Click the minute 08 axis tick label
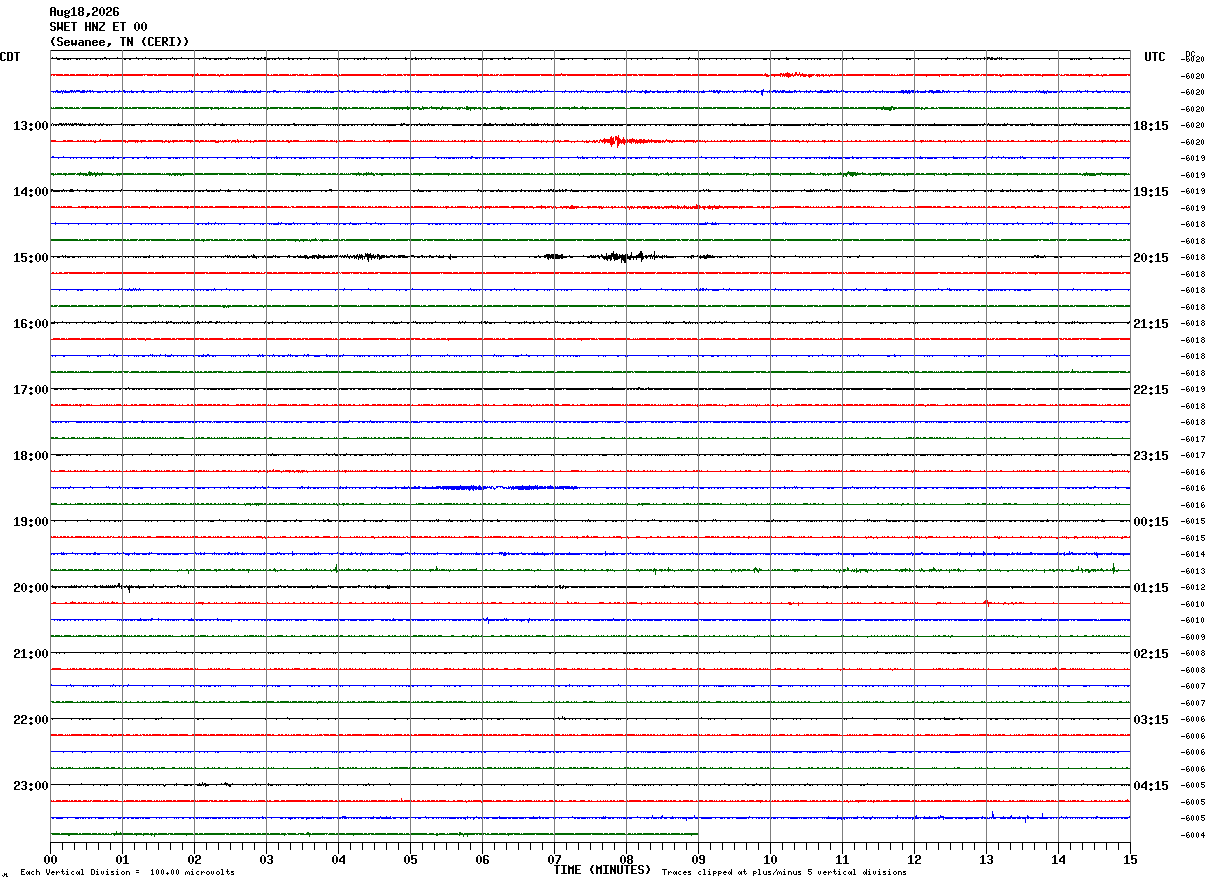This screenshot has height=886, width=1210. tap(626, 859)
